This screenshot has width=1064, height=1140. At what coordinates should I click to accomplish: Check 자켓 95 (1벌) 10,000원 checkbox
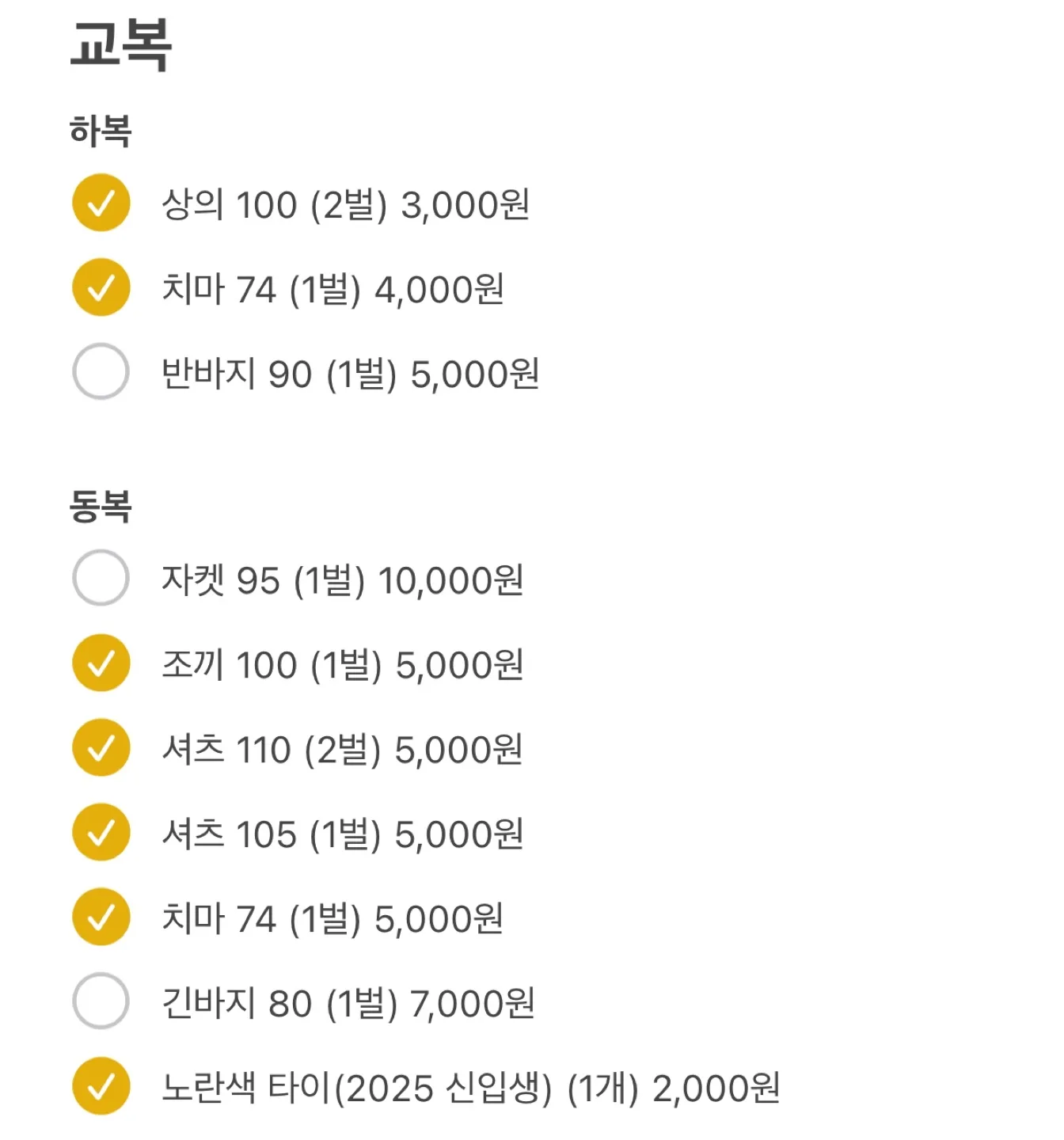[101, 578]
